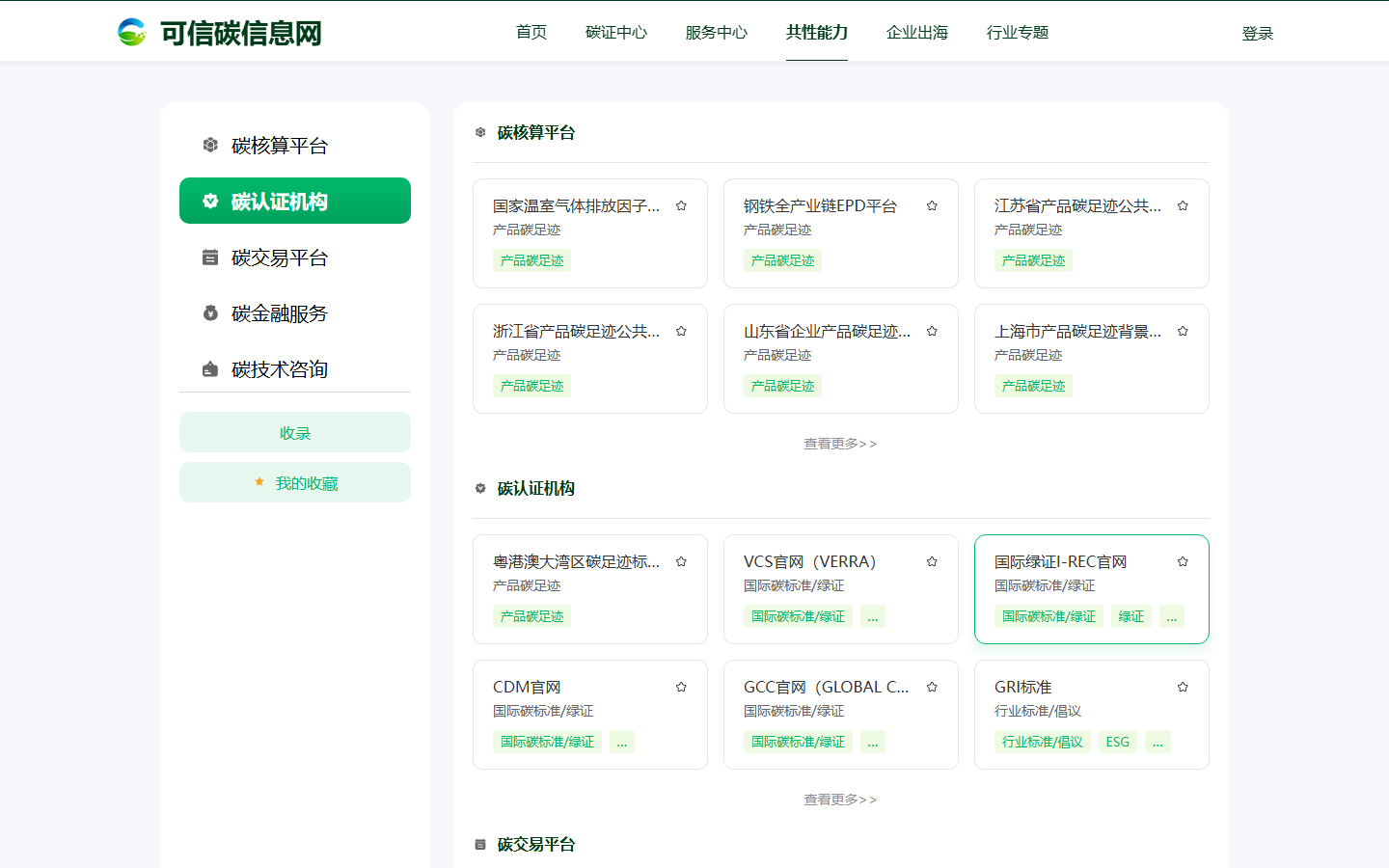Open the 国家温室气体排放因子 card title
Screen dimensions: 1389x868
[577, 205]
